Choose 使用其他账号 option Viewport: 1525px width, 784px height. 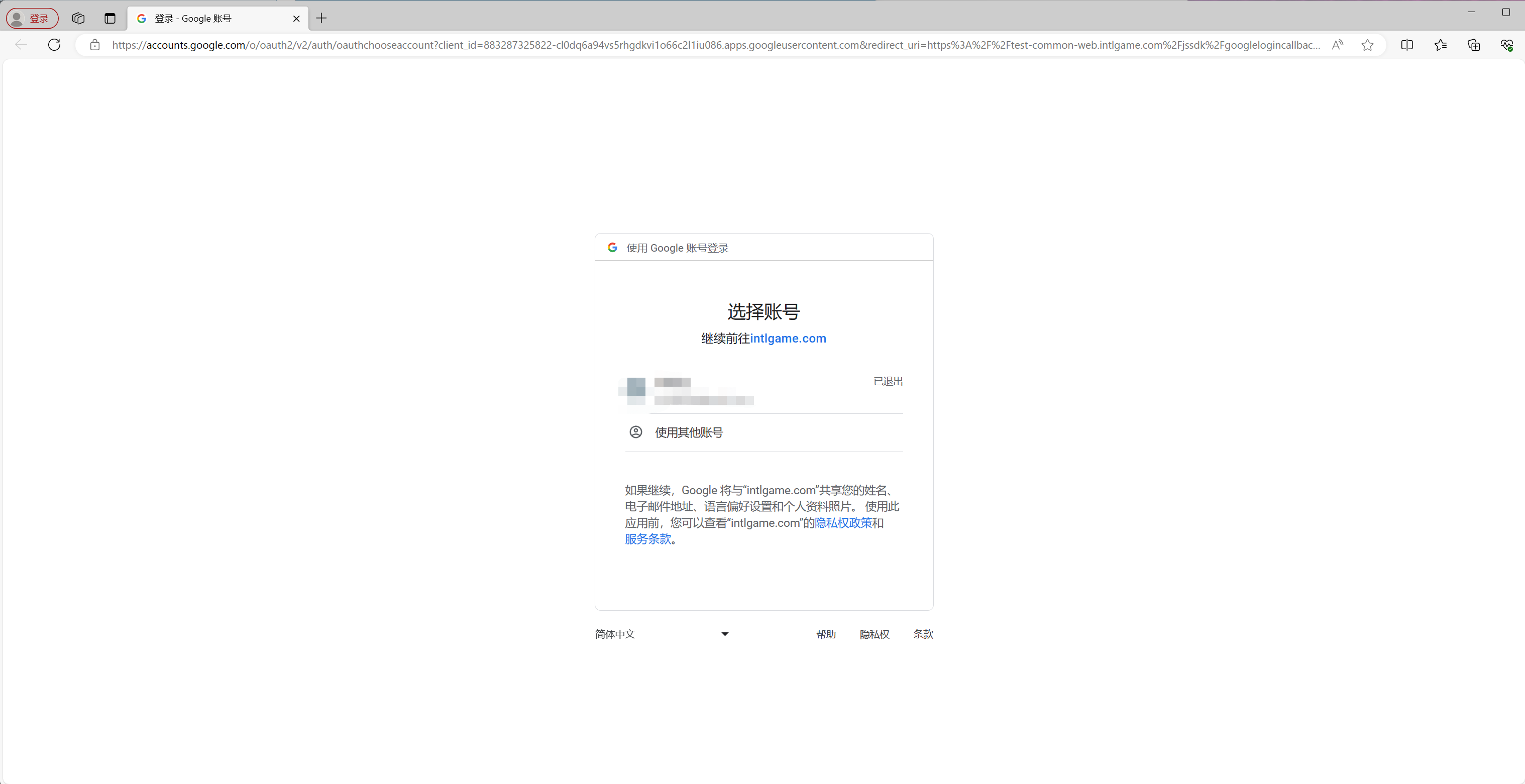pos(688,431)
